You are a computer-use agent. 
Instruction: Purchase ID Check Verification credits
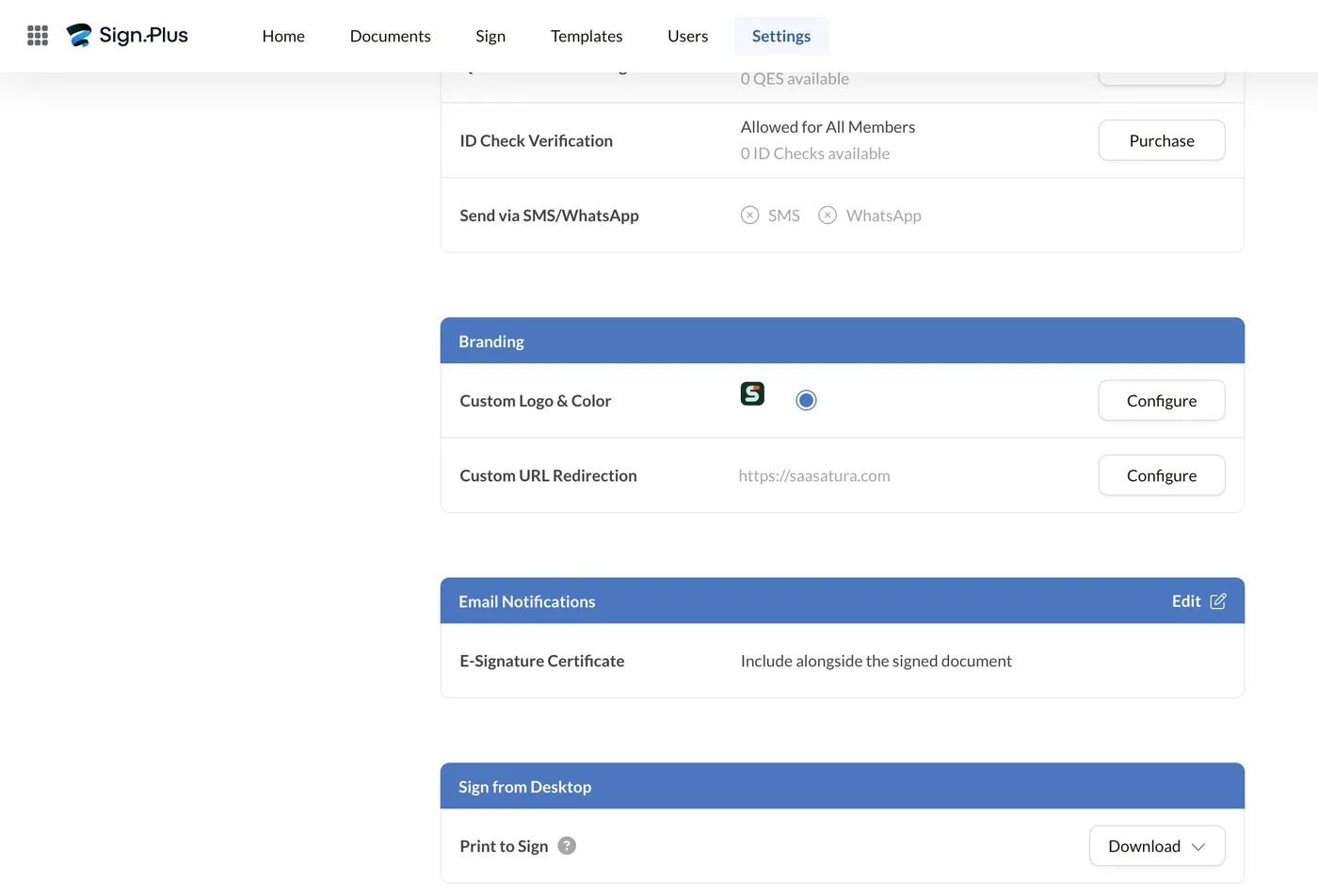1162,140
